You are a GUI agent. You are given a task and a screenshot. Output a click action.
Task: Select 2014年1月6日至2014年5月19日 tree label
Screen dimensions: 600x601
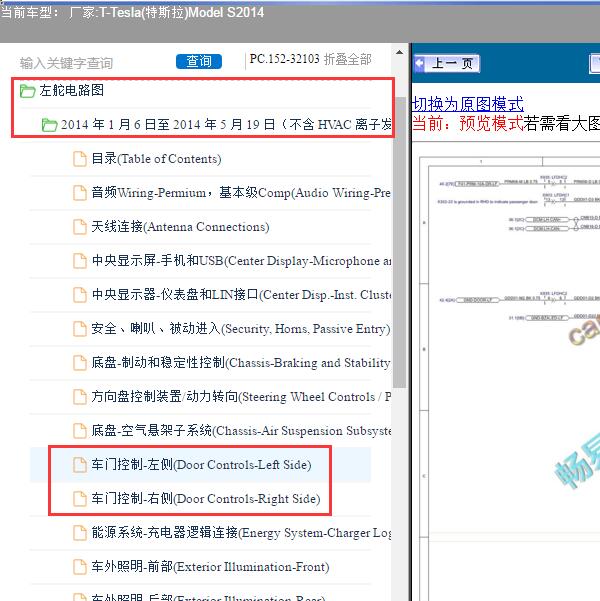226,125
